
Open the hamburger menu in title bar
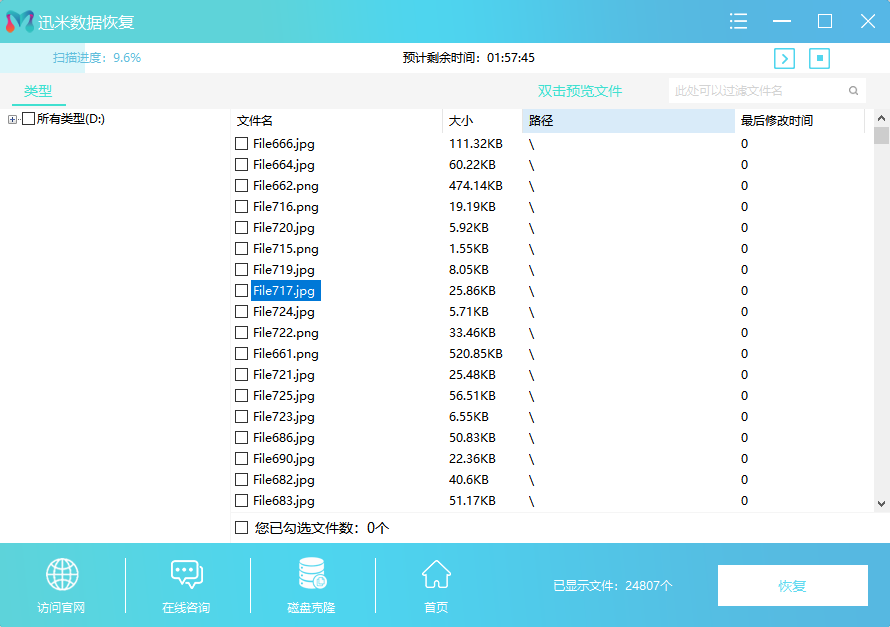tap(739, 21)
